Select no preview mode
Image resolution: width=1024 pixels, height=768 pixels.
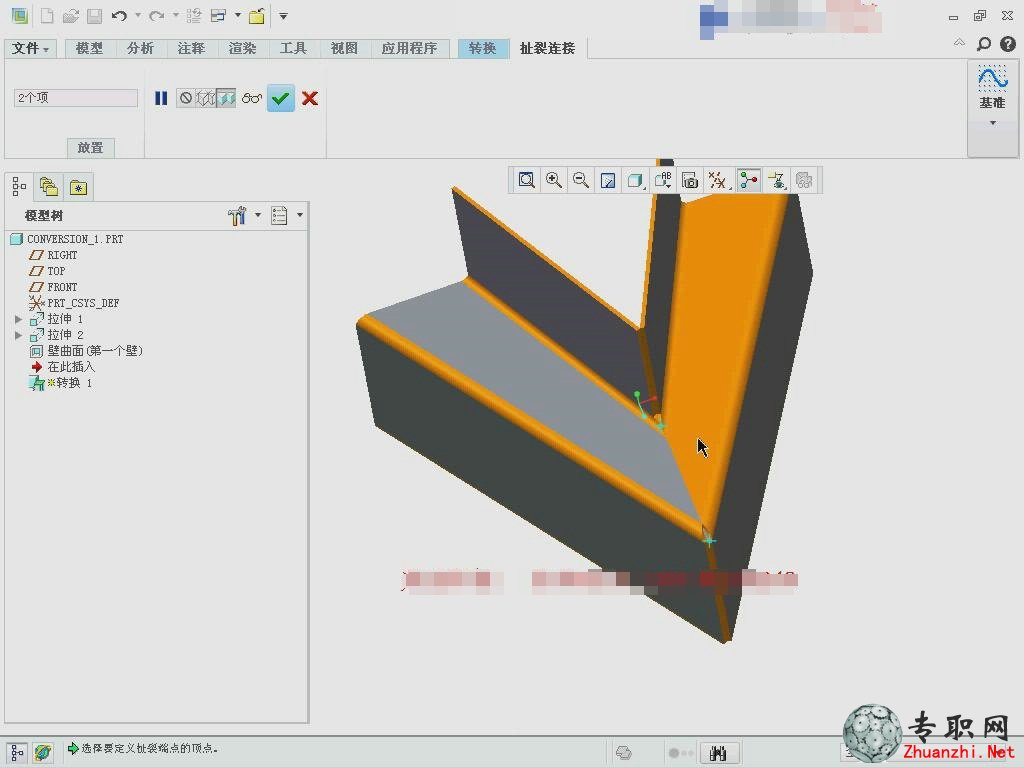pyautogui.click(x=186, y=98)
